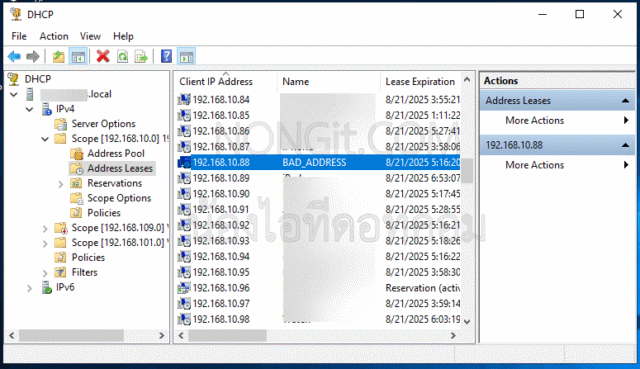Viewport: 640px width, 369px height.
Task: Click the Scope 192.168.109.0 folder icon
Action: 60,228
